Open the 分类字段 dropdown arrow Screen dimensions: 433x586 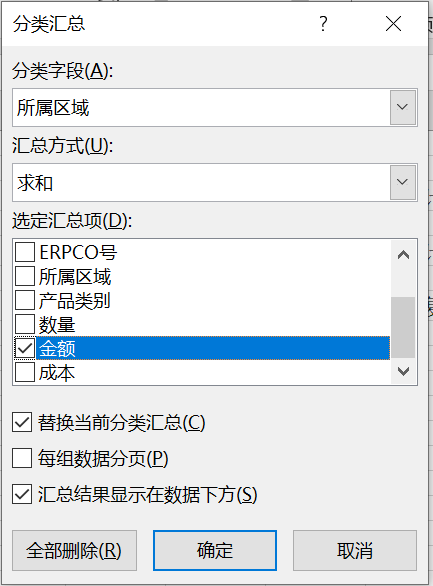coord(403,107)
